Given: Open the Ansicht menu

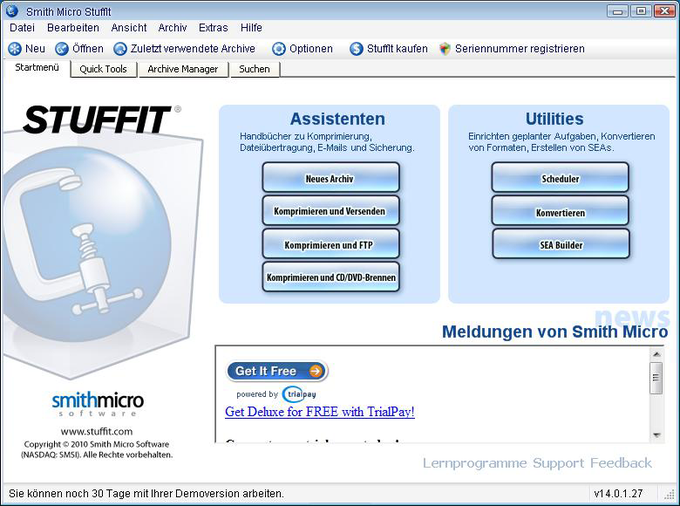Looking at the screenshot, I should (129, 28).
